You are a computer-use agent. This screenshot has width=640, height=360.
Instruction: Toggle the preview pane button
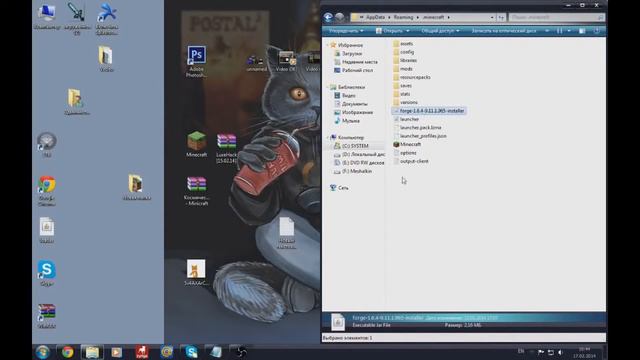pyautogui.click(x=582, y=31)
